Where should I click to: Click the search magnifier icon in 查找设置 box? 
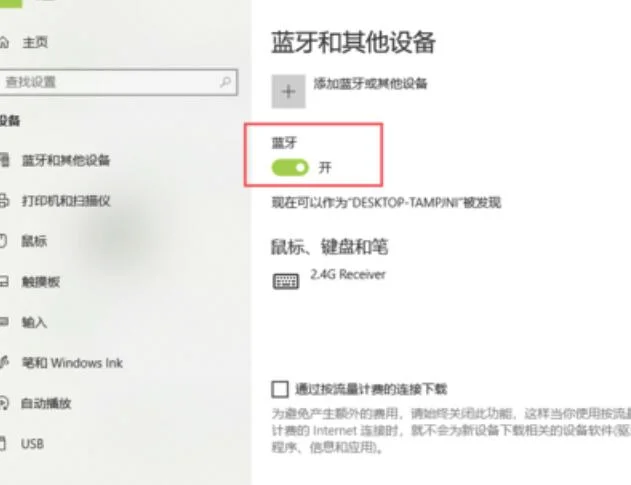pyautogui.click(x=225, y=82)
